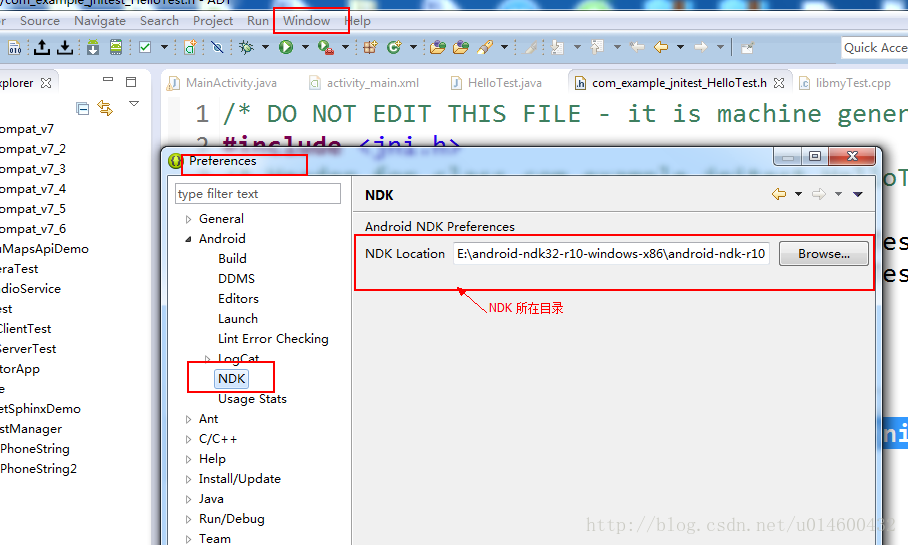This screenshot has height=545, width=908.
Task: Click the Previous Annotation toolbar icon
Action: (x=597, y=47)
